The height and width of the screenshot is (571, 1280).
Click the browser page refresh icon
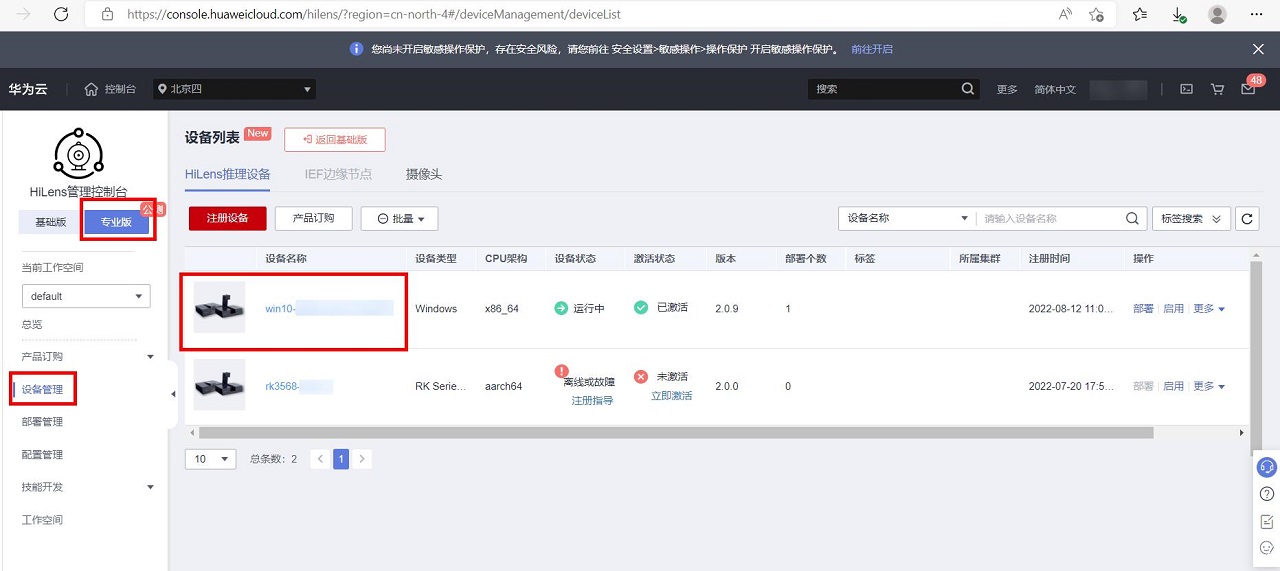(61, 15)
